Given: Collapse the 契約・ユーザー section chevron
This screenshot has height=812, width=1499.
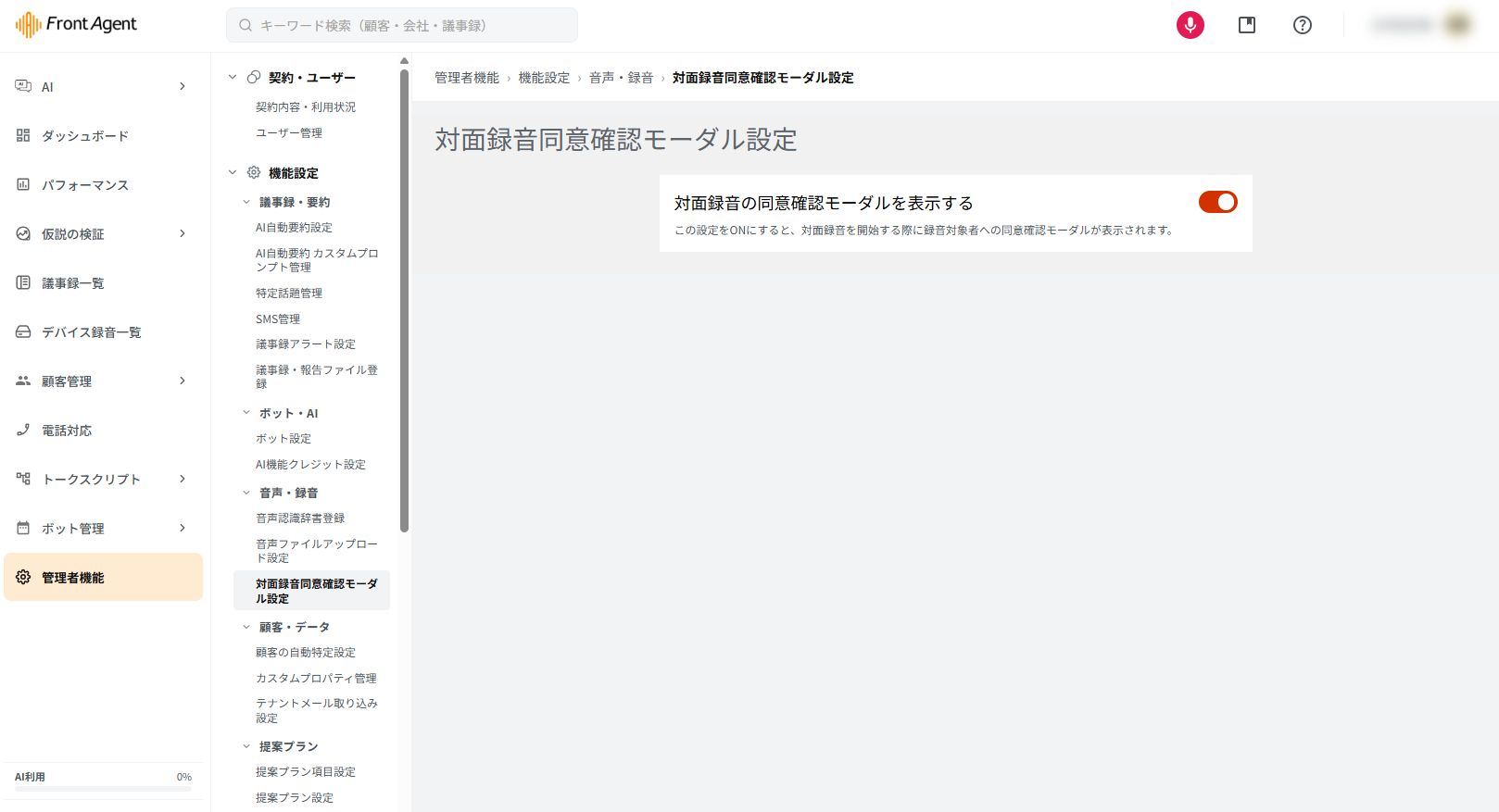Looking at the screenshot, I should click(233, 77).
